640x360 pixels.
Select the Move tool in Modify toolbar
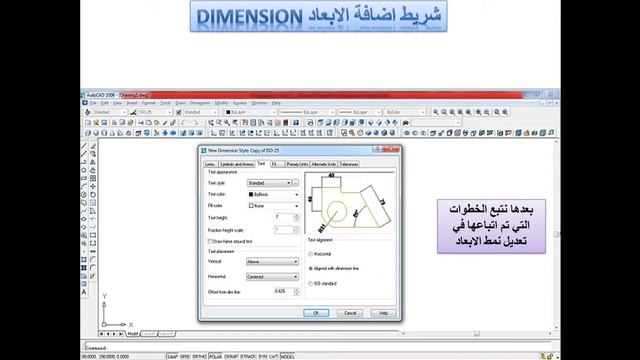click(93, 187)
